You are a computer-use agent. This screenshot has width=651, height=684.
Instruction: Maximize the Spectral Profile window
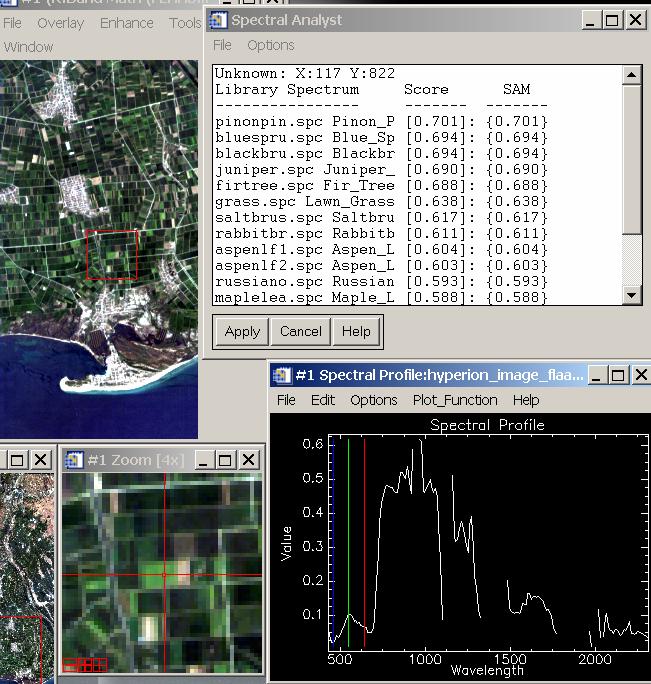click(x=618, y=375)
